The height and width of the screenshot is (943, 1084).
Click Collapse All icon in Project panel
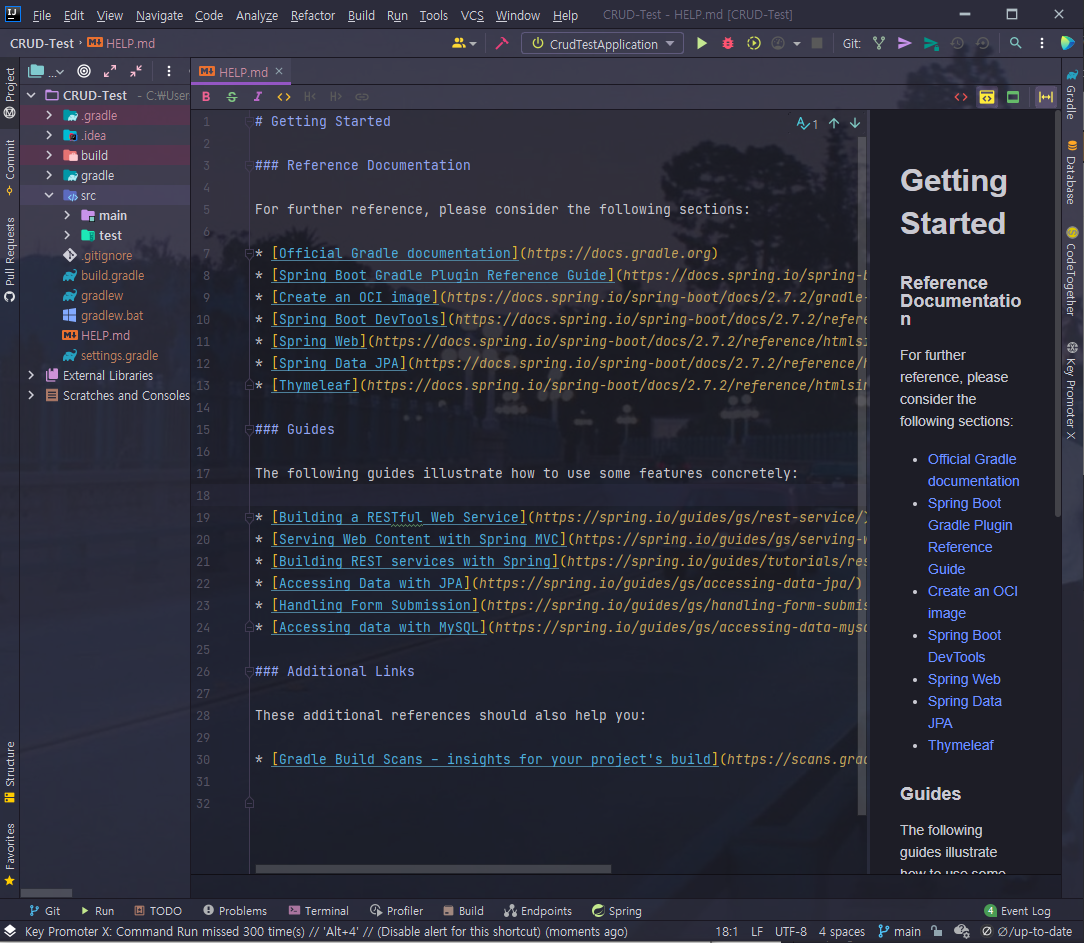136,71
